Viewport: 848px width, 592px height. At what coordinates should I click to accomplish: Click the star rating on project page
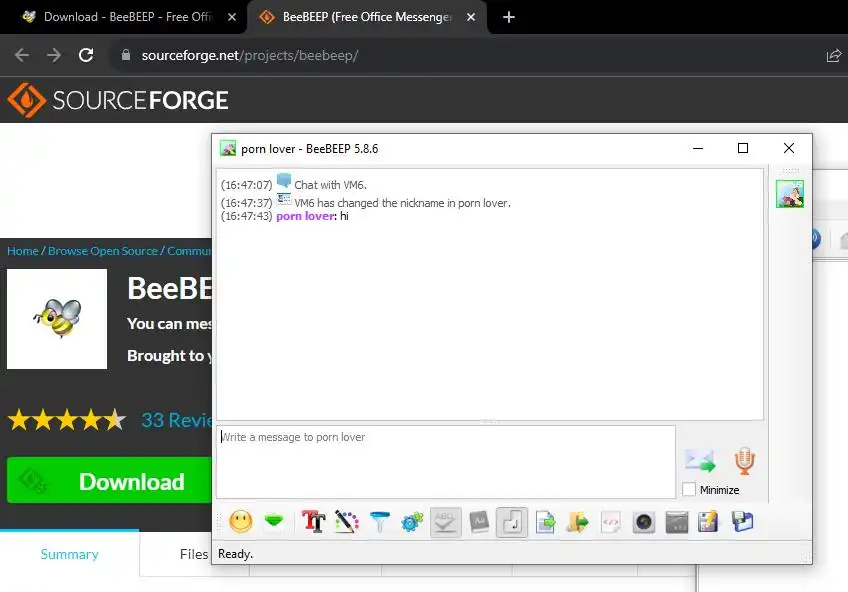pyautogui.click(x=67, y=420)
